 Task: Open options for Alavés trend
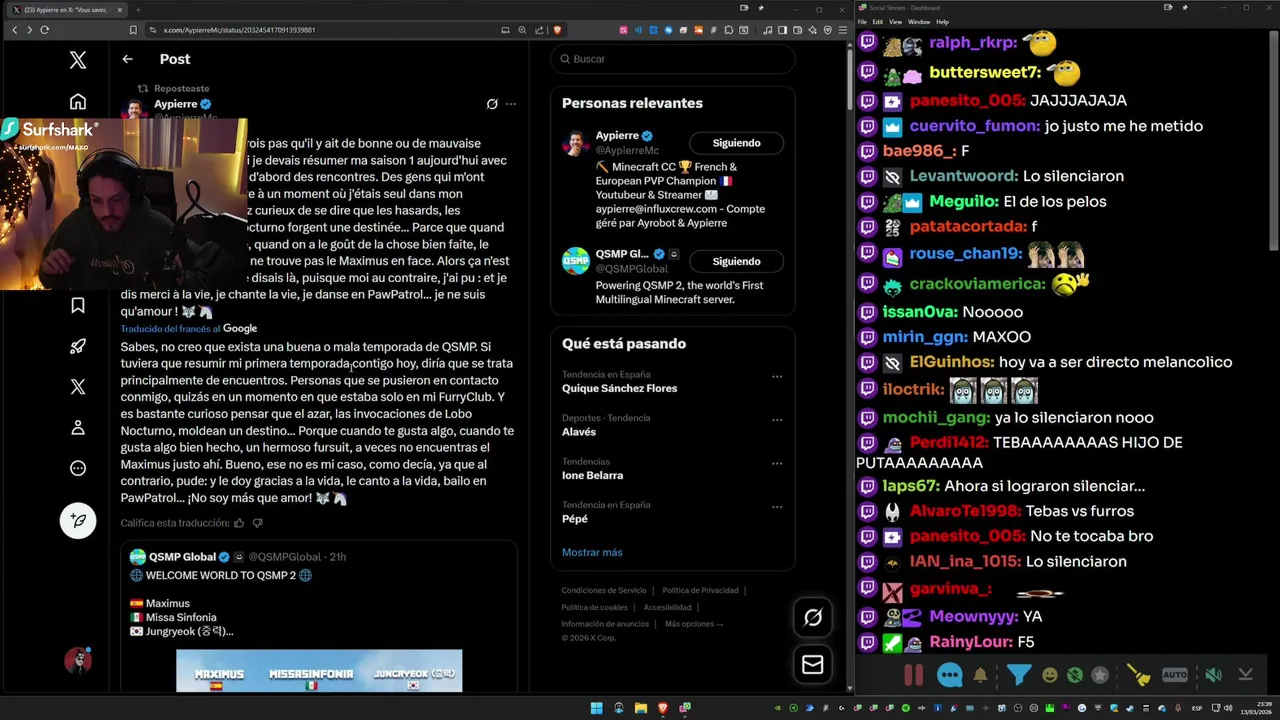(777, 420)
